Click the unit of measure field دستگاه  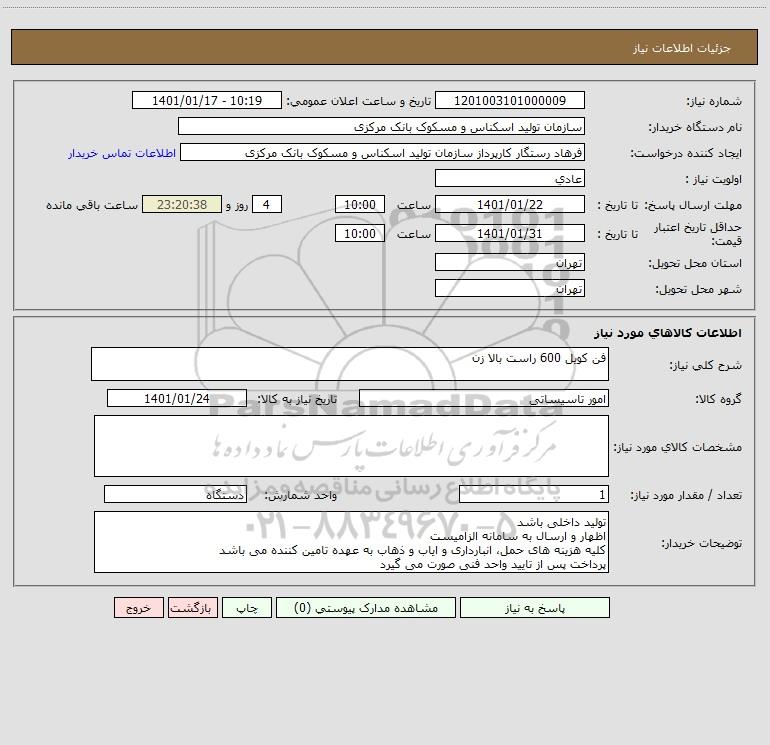coord(175,495)
